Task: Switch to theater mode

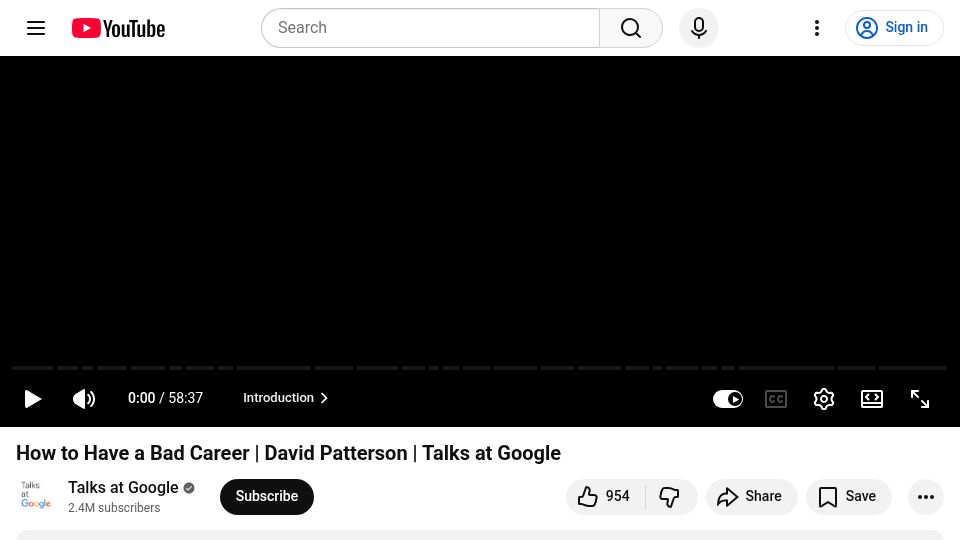Action: 872,399
